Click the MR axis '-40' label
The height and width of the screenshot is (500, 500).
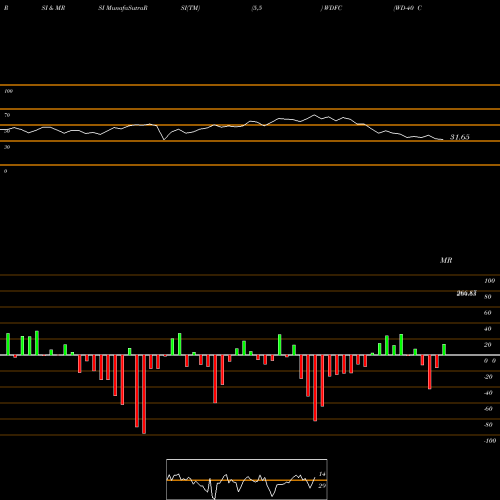click(x=488, y=393)
